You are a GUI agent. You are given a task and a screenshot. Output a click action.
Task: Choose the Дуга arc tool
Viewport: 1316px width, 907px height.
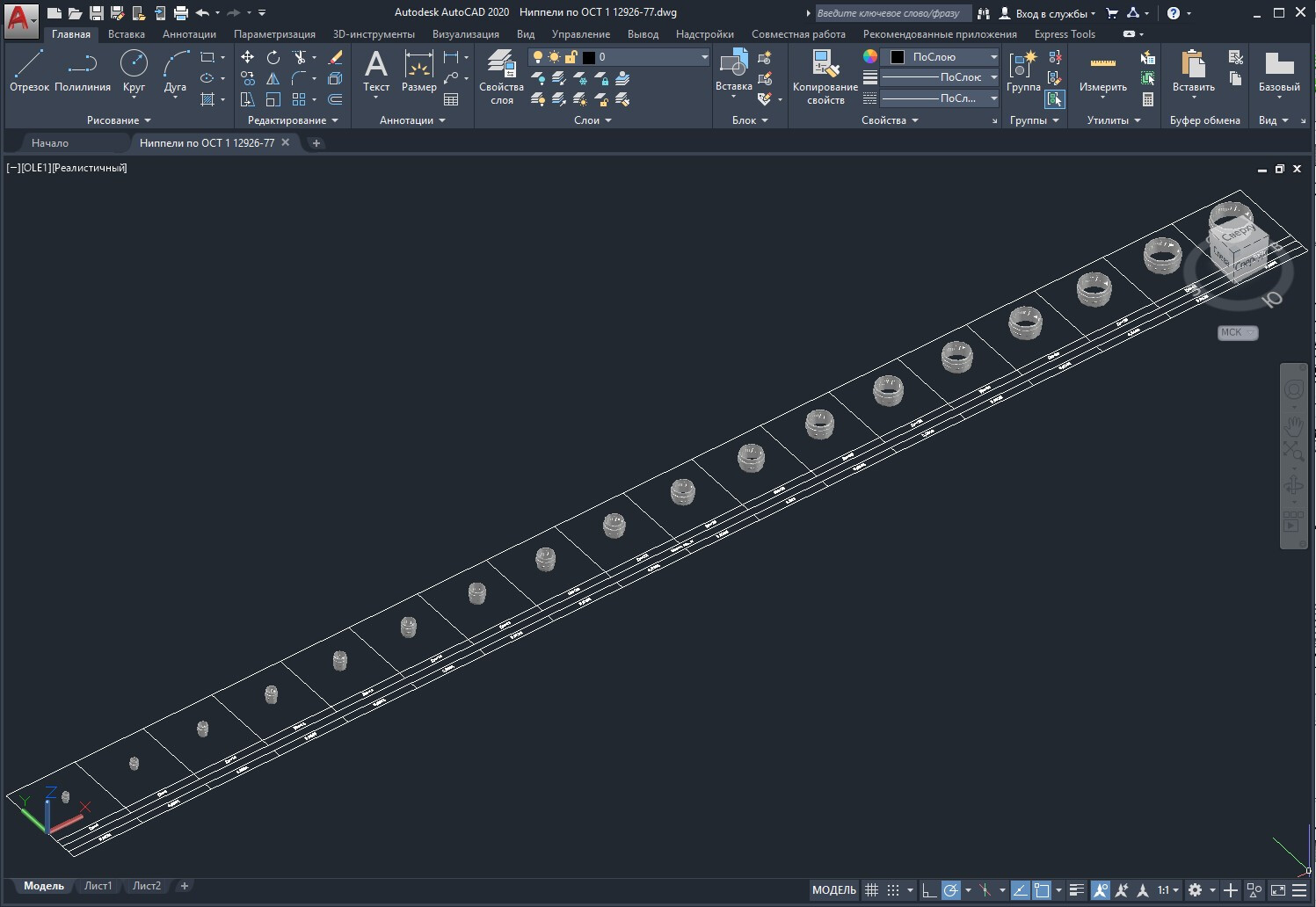click(175, 70)
